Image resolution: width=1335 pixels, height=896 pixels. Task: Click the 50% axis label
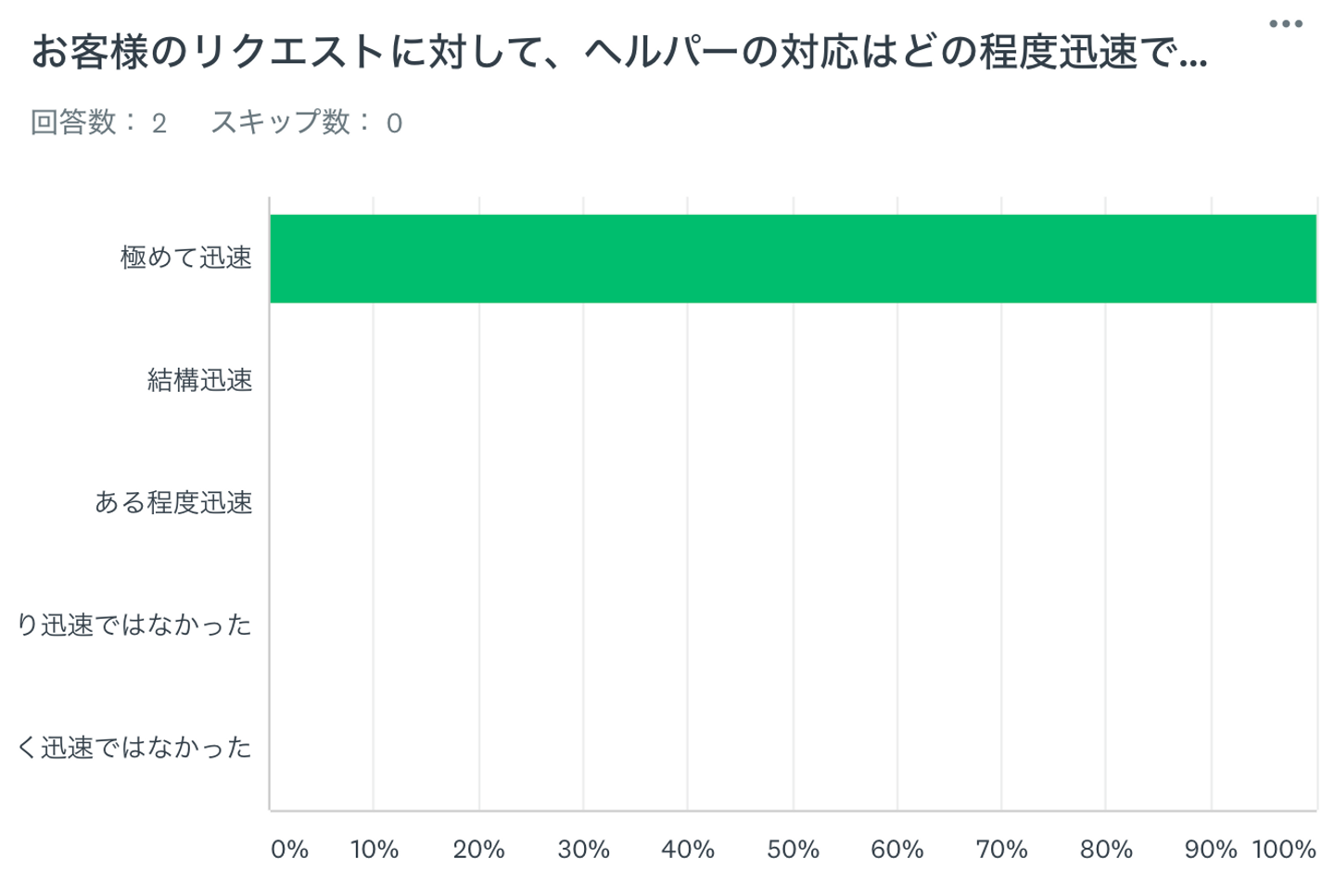tap(793, 850)
